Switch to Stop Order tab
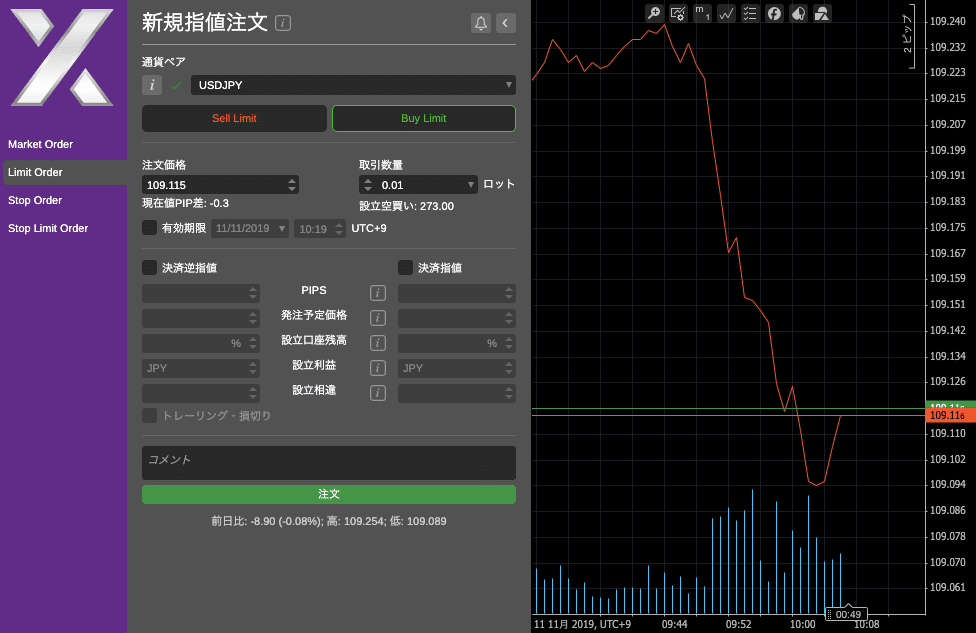Image resolution: width=976 pixels, height=633 pixels. (x=35, y=200)
